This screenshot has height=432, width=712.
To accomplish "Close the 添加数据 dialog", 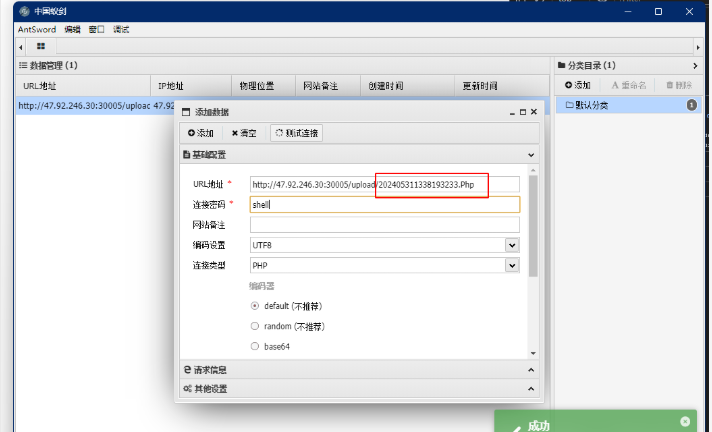I will click(x=534, y=112).
